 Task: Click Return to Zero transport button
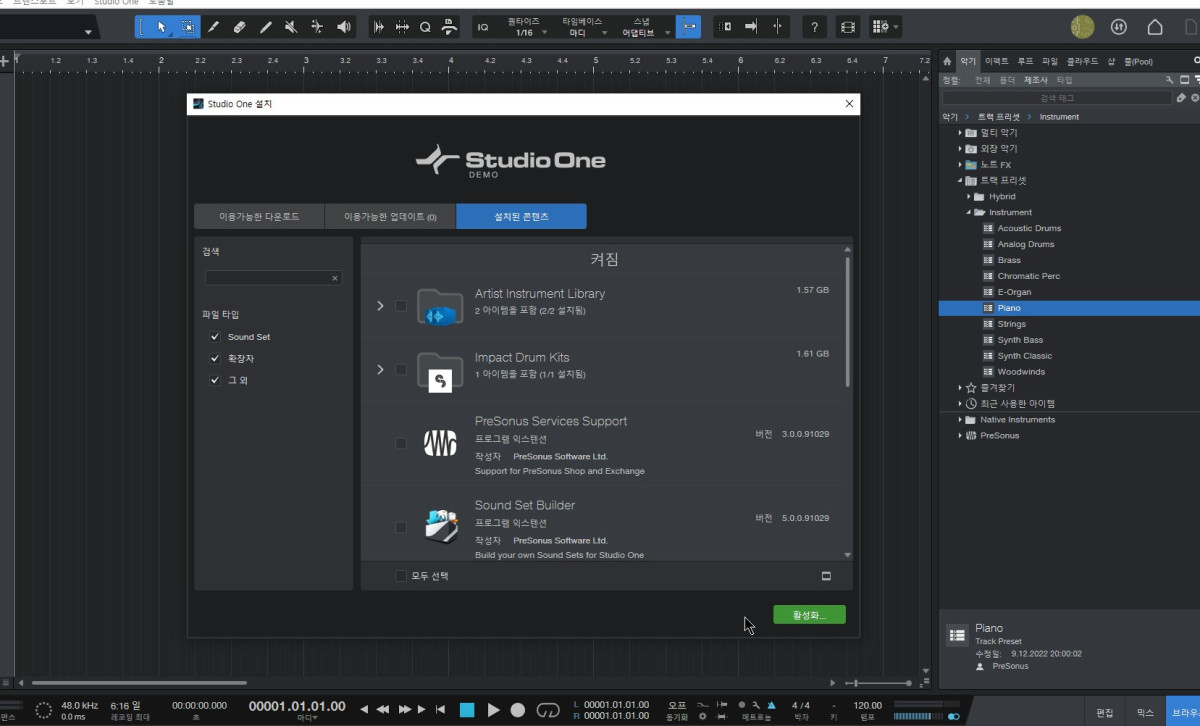tap(441, 710)
